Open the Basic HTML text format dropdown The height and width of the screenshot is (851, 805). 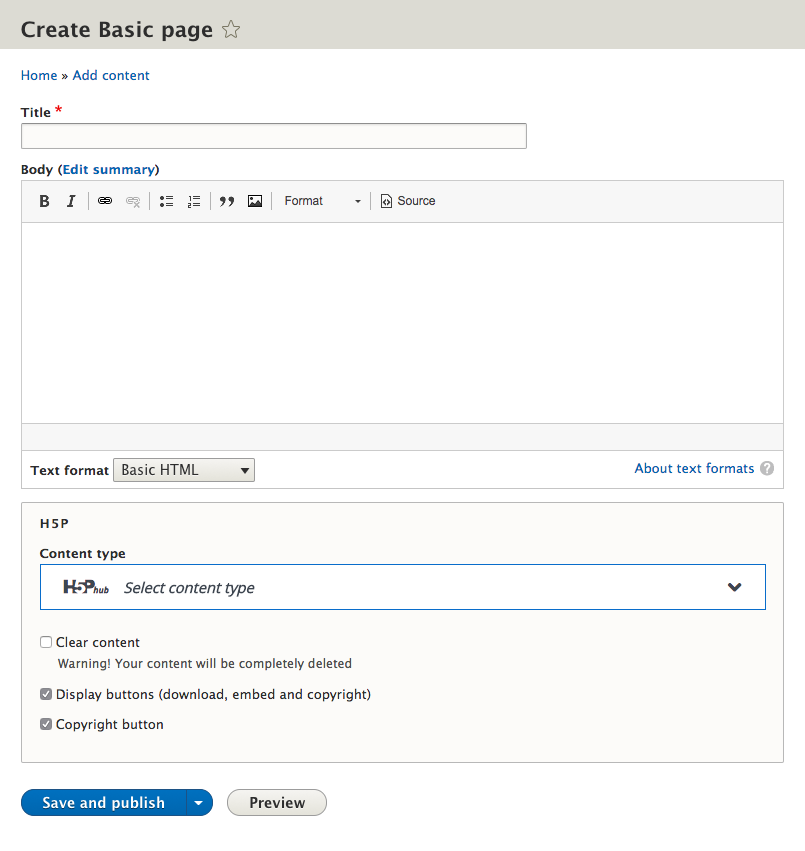pyautogui.click(x=183, y=470)
